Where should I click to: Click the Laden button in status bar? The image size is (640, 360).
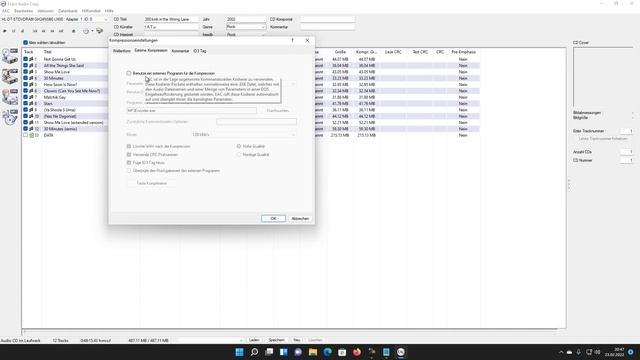tap(254, 340)
